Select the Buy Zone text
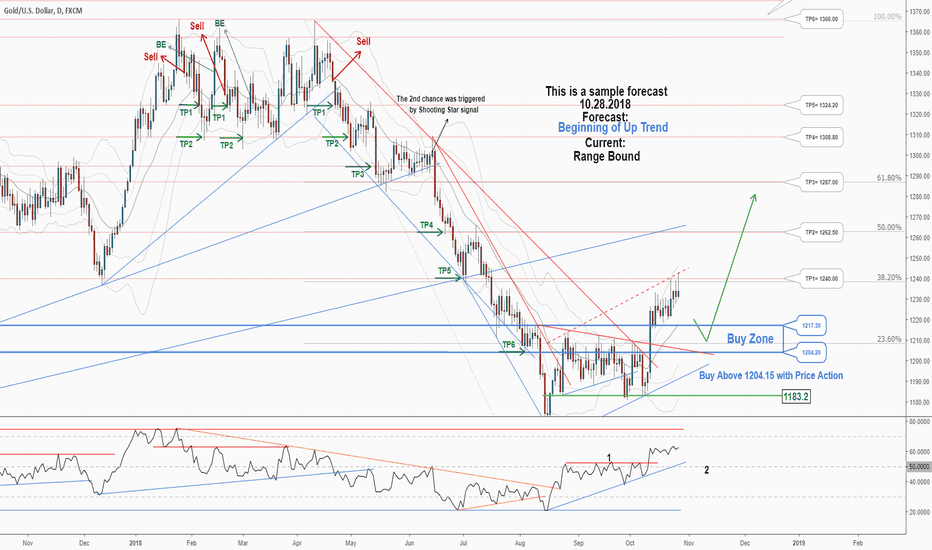Image resolution: width=932 pixels, height=550 pixels. click(750, 339)
